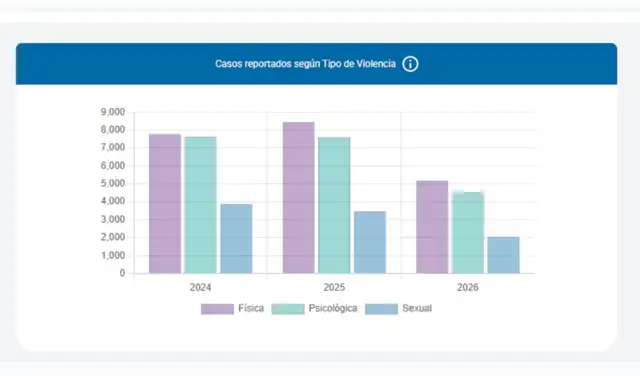
Task: Click the 2026 axis label
Action: 468,287
